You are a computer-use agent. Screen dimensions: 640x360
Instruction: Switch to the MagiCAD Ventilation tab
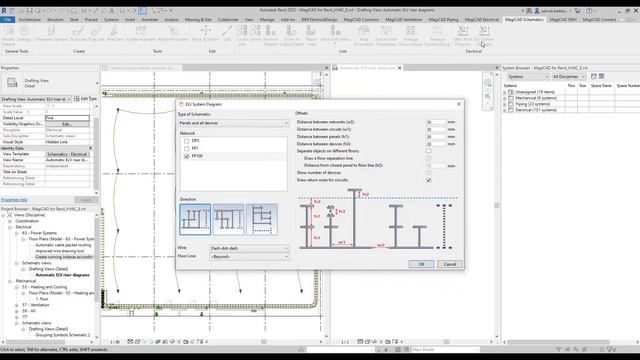click(404, 20)
